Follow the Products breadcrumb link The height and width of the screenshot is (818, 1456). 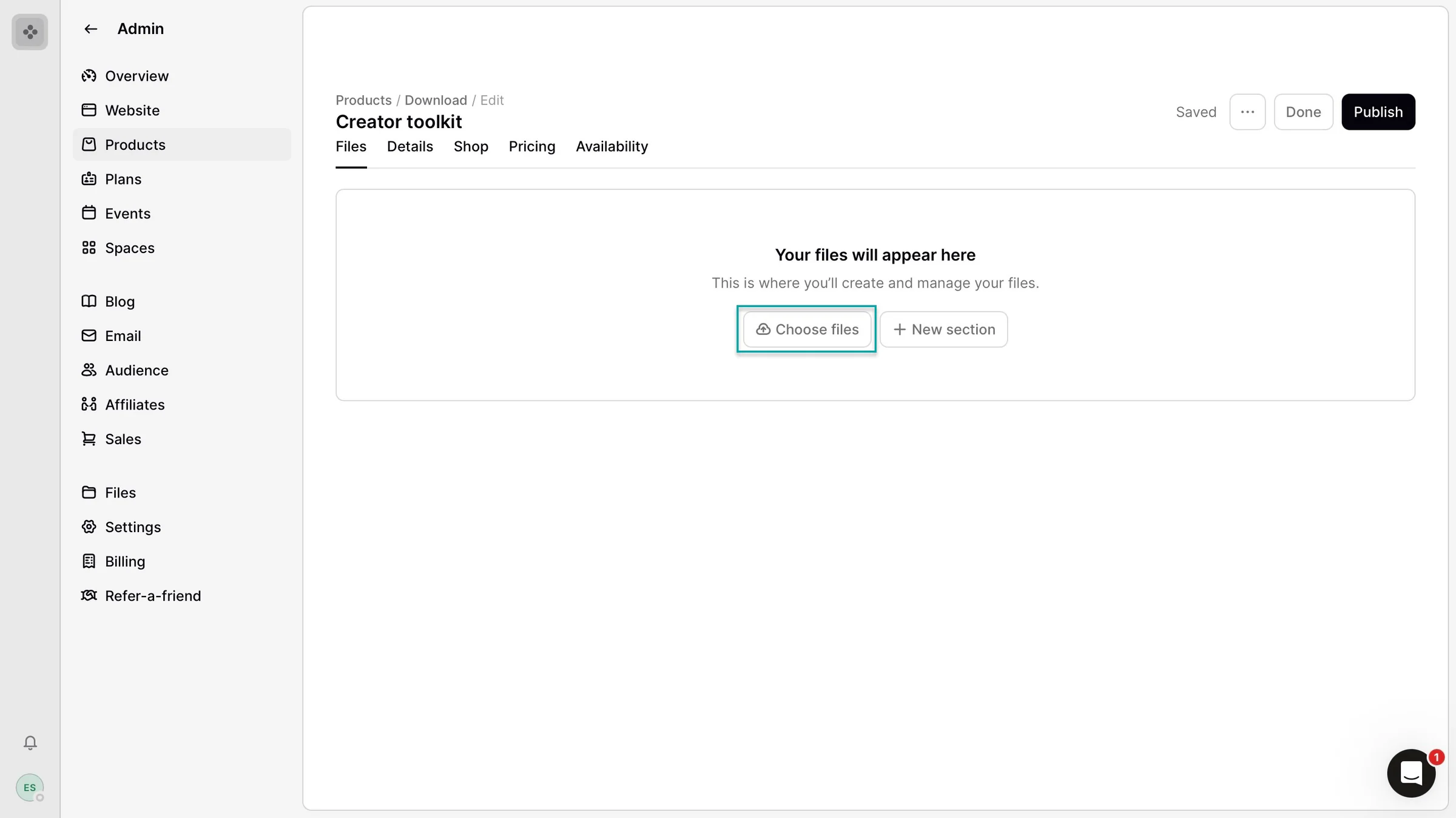[x=363, y=100]
